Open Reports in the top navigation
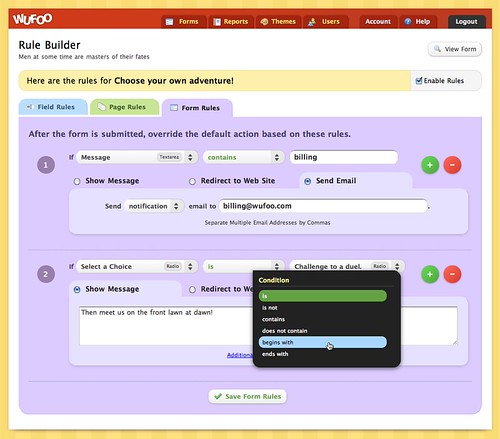The height and width of the screenshot is (439, 500). pos(231,22)
